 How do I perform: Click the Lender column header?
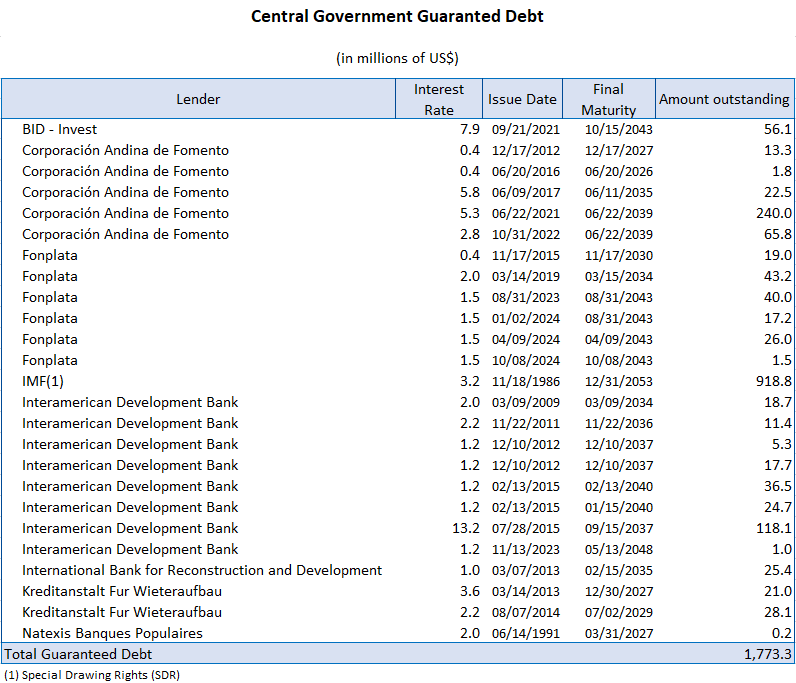tap(198, 99)
